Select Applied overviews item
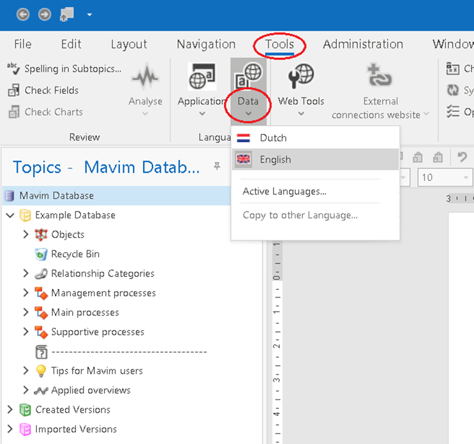This screenshot has height=444, width=474. click(x=91, y=390)
